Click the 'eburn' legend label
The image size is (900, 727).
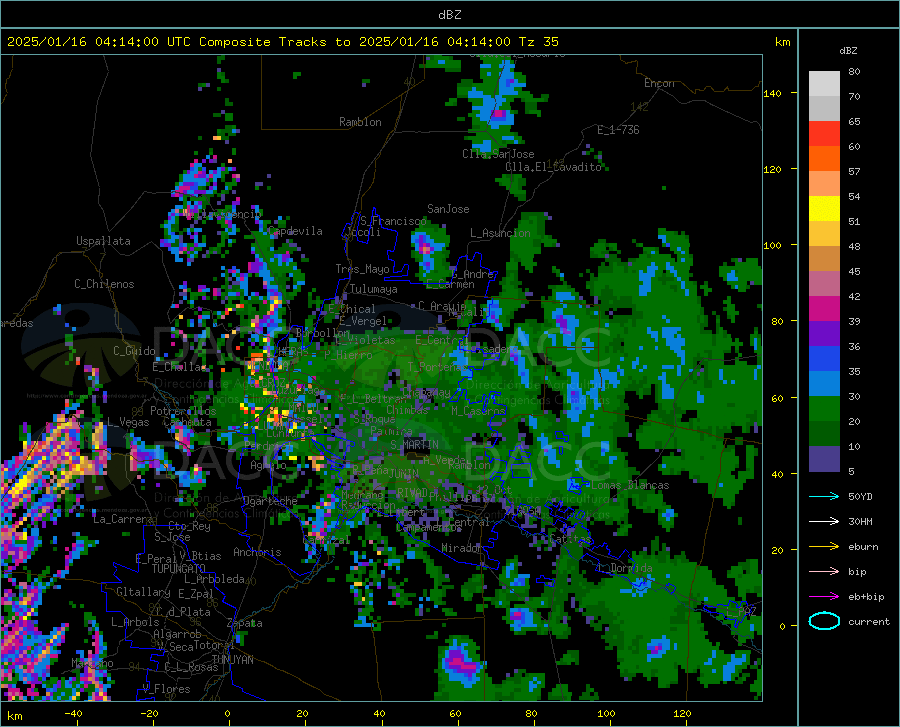click(x=863, y=547)
